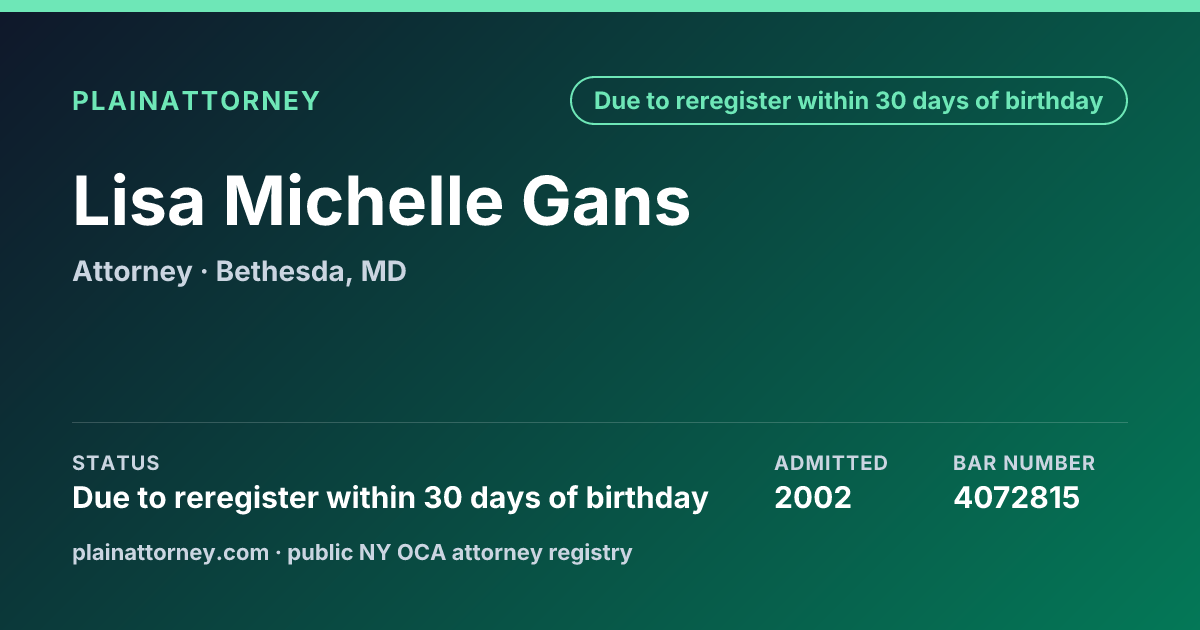
Task: Select the bold reregister status text
Action: coord(390,497)
